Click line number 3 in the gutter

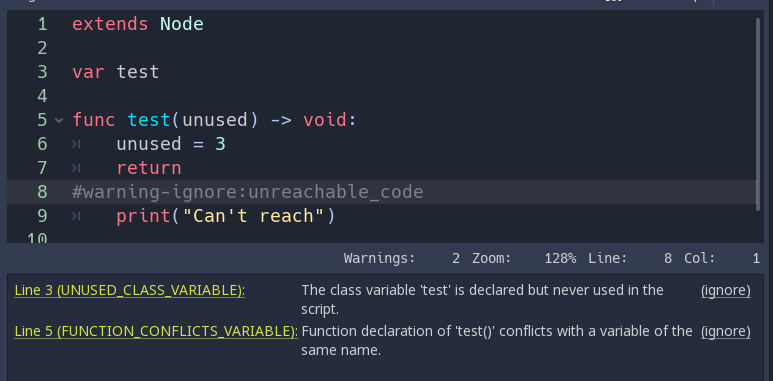point(42,72)
